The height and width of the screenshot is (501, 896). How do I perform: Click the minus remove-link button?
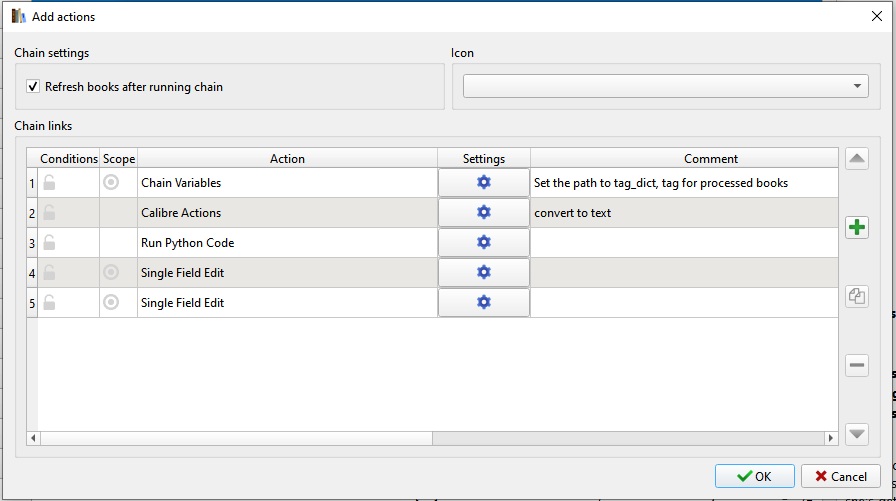(857, 366)
